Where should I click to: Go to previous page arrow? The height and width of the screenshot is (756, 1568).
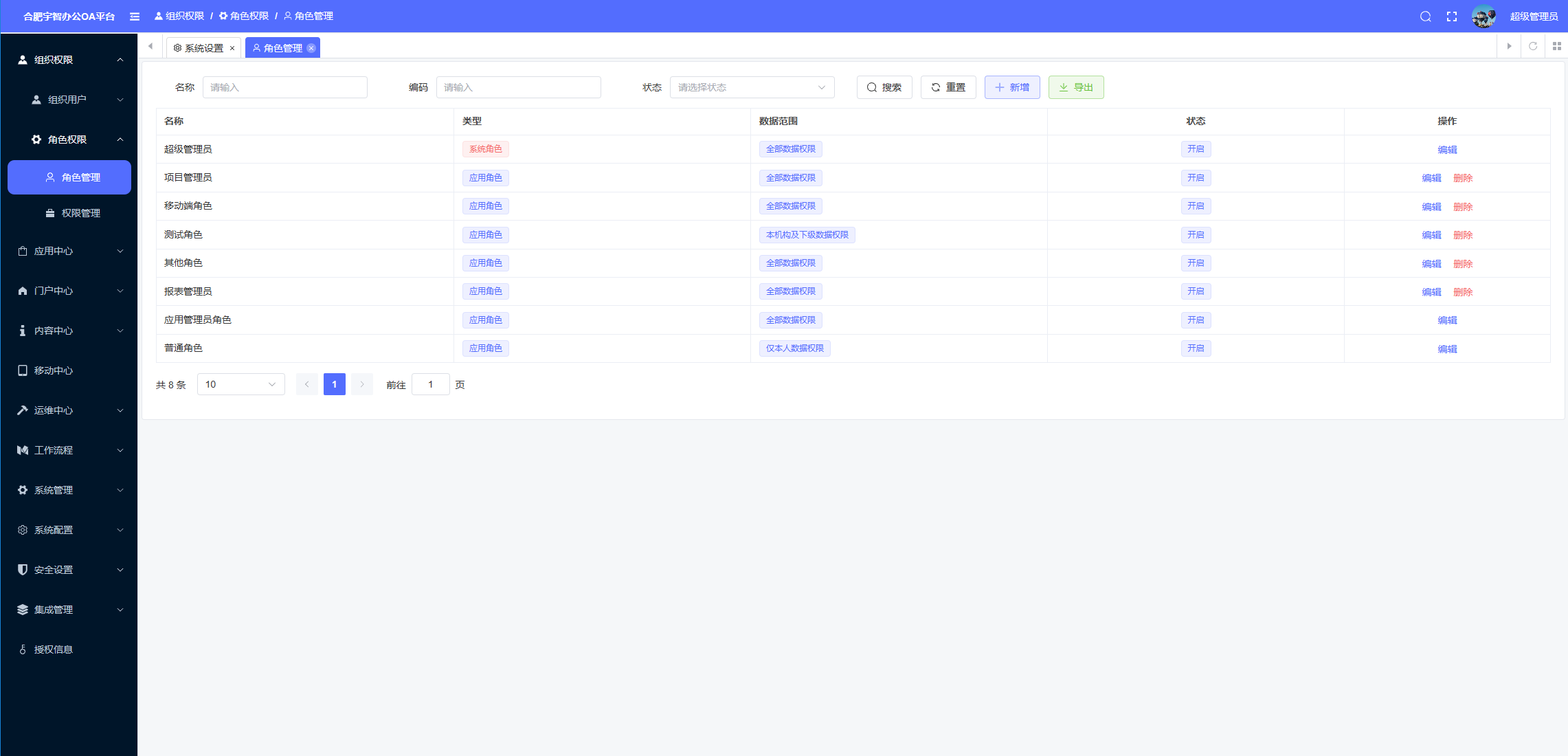pos(307,384)
